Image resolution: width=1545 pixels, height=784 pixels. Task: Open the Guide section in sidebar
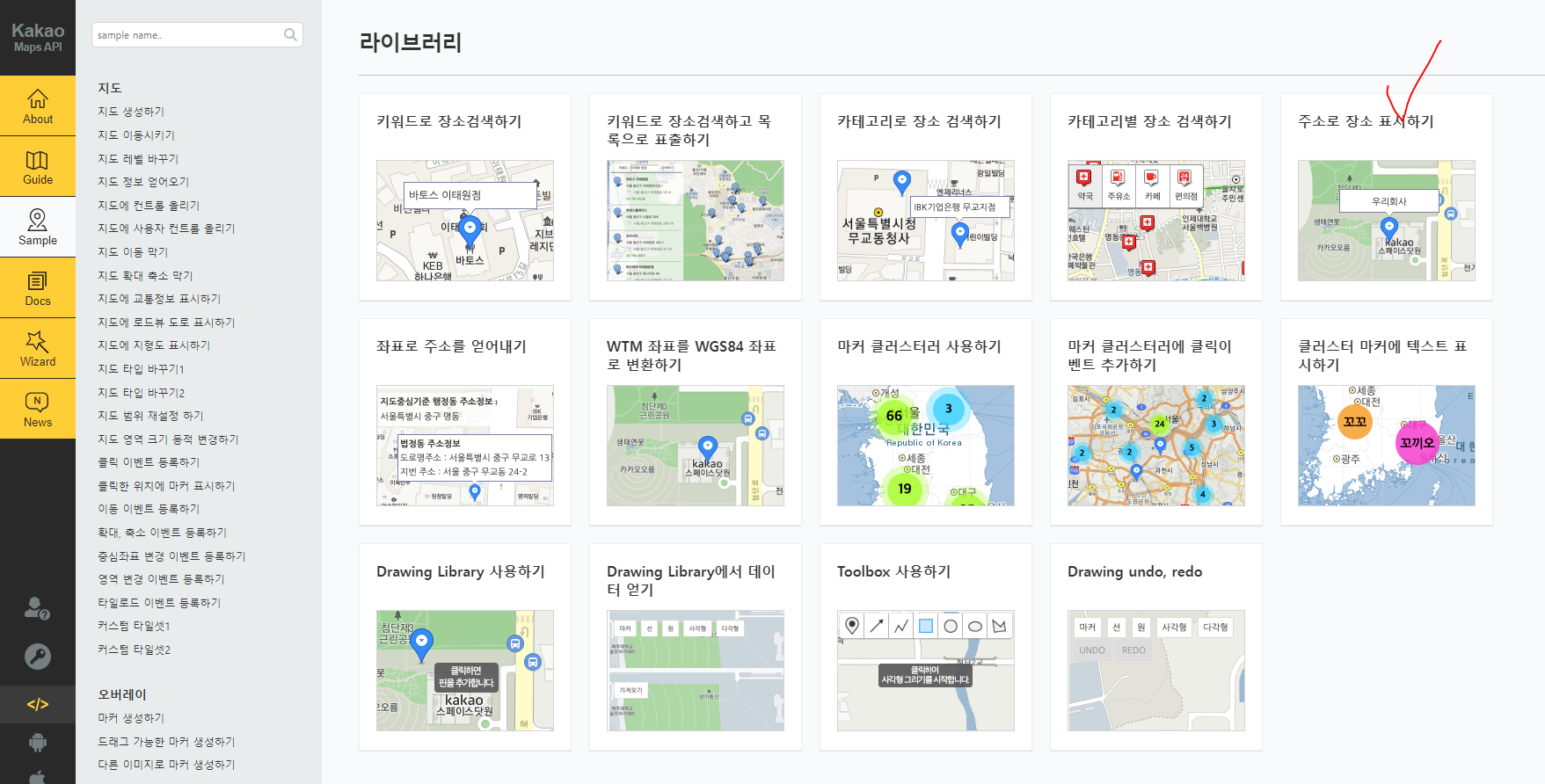pyautogui.click(x=38, y=166)
